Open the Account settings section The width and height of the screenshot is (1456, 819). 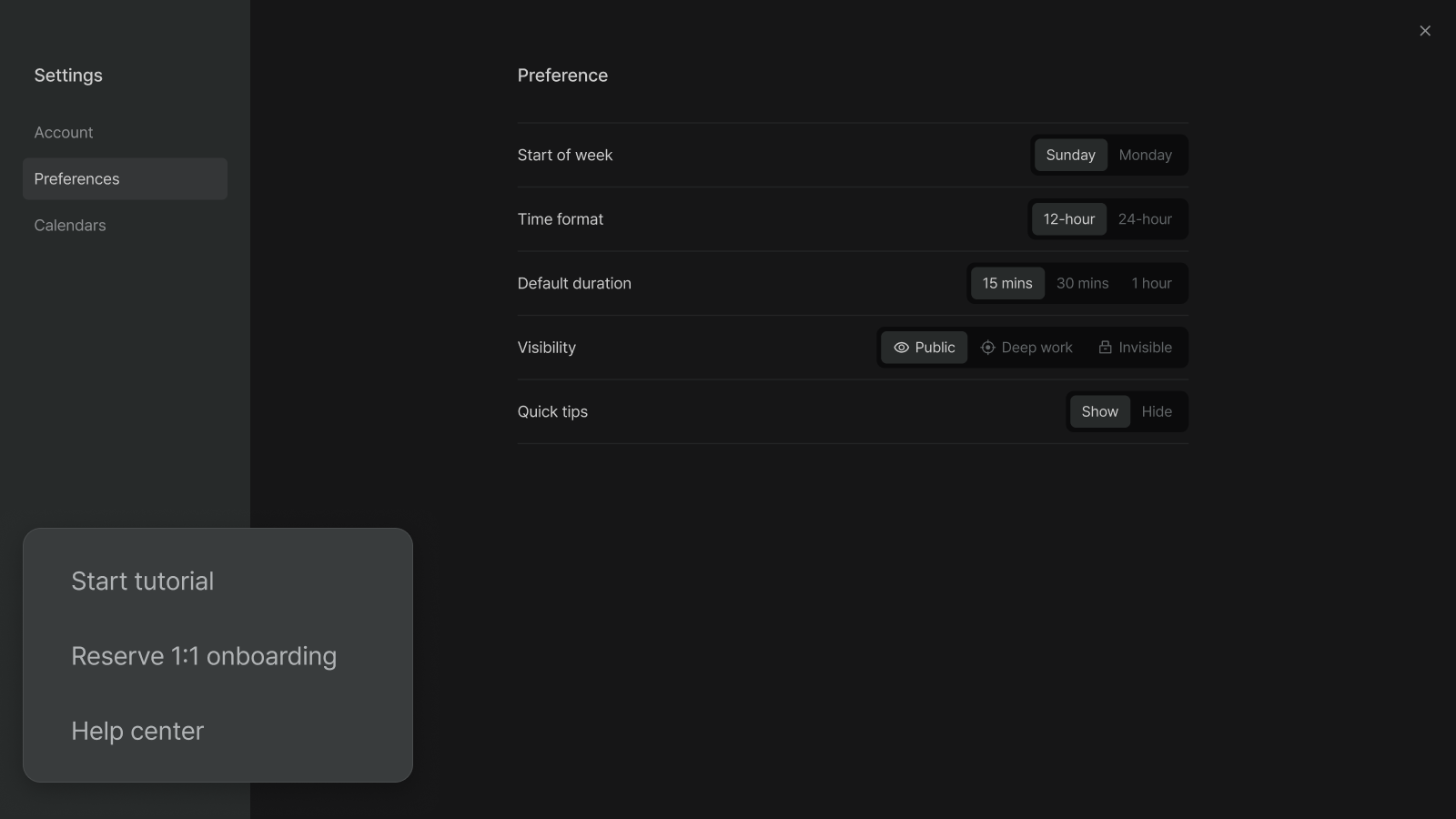(x=125, y=133)
